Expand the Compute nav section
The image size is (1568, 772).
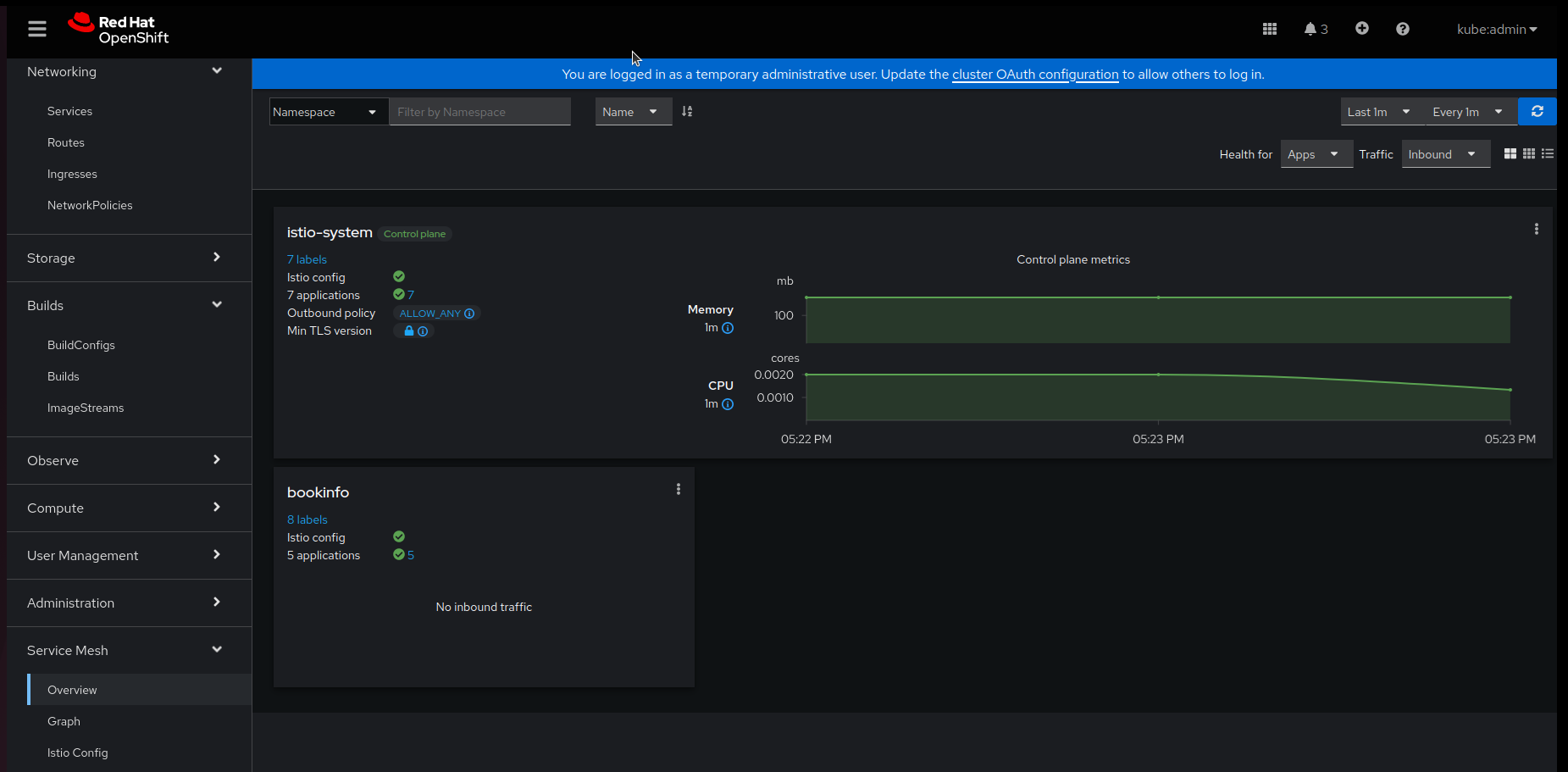click(x=129, y=508)
